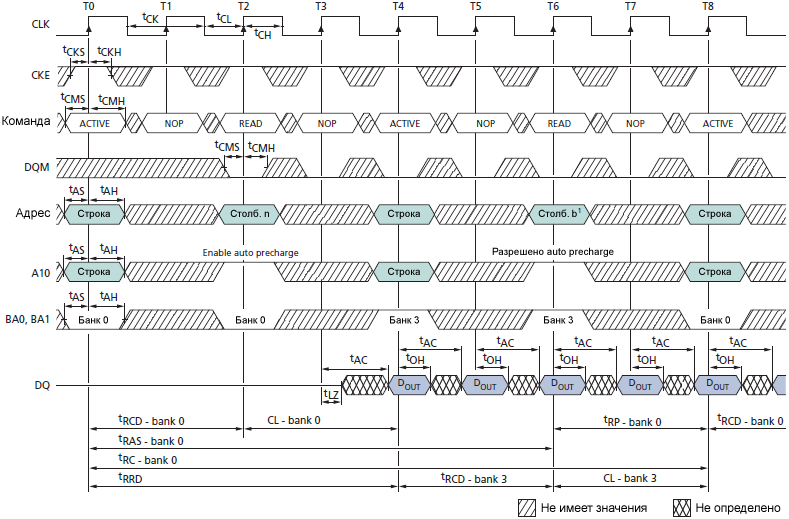The height and width of the screenshot is (519, 789).
Task: Click the 'BA0, BA1' signal label
Action: pos(29,318)
